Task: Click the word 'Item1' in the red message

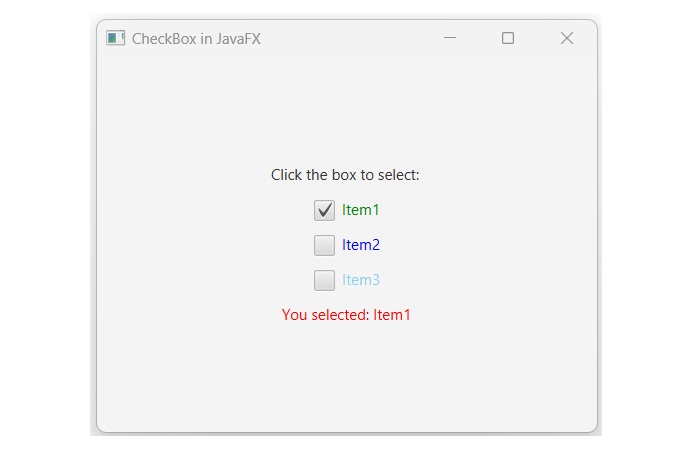Action: click(x=392, y=315)
